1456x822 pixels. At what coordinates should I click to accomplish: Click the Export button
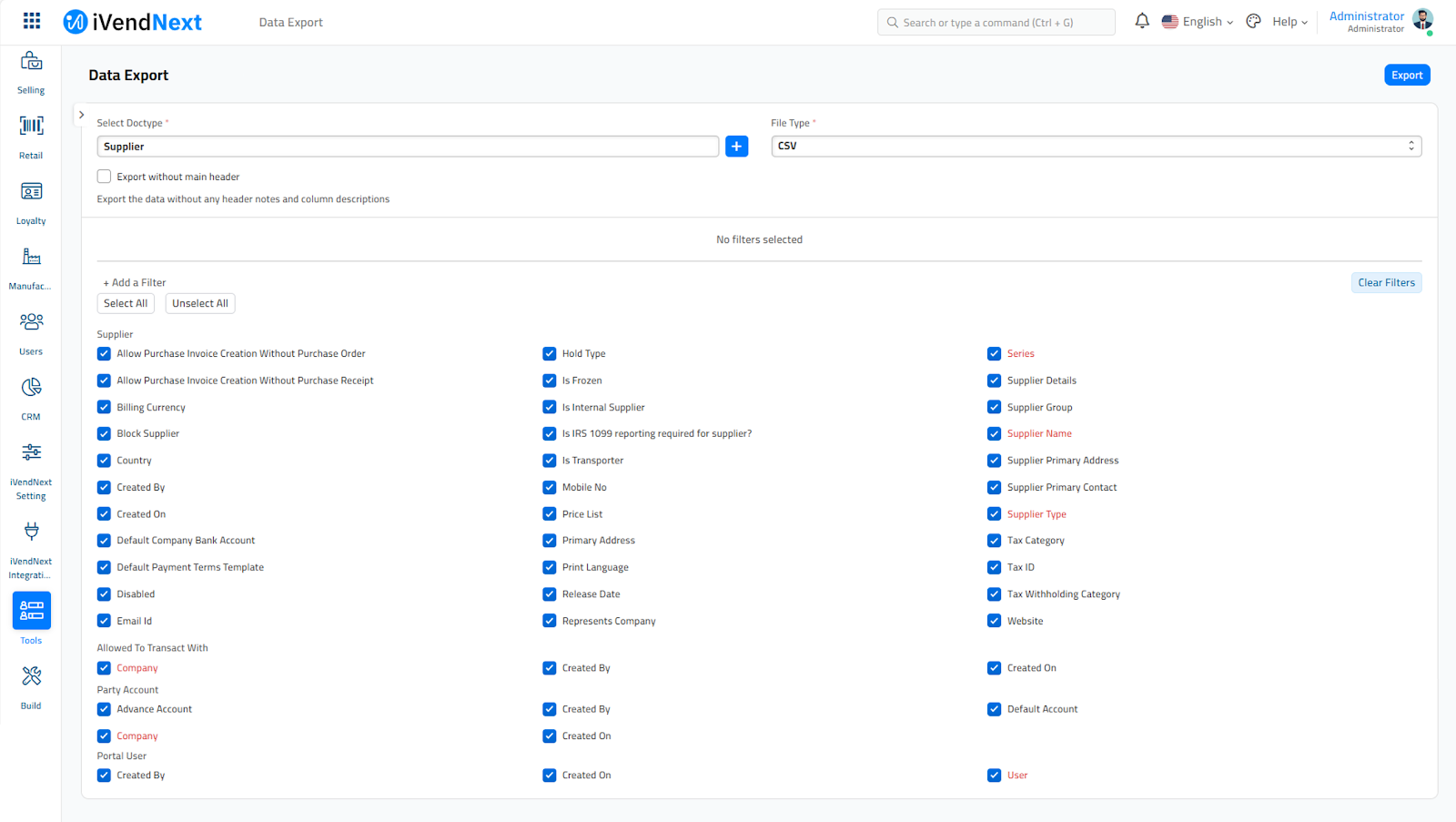coord(1406,75)
